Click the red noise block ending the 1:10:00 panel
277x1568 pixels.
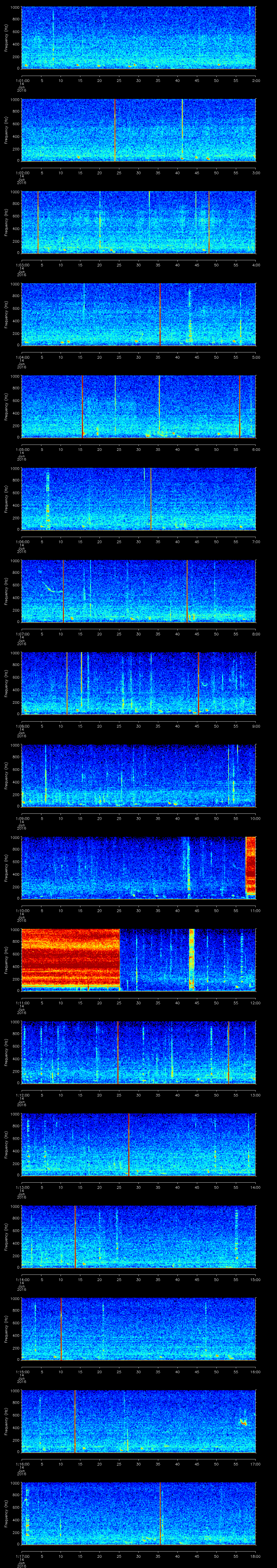pyautogui.click(x=250, y=866)
